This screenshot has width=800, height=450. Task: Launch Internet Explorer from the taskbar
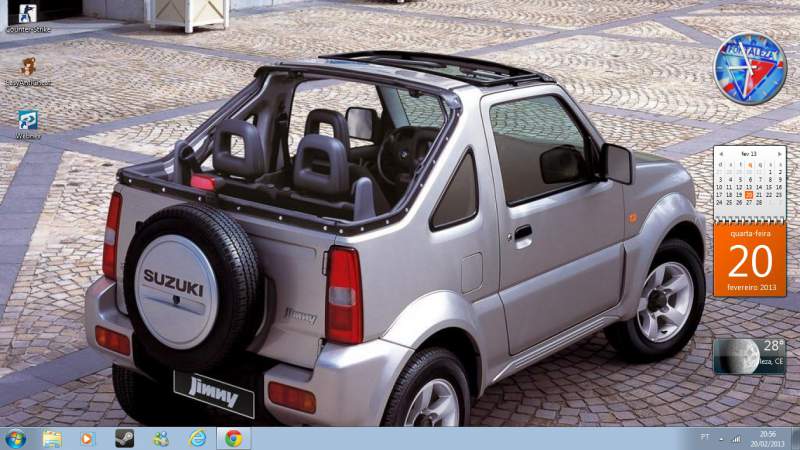(197, 439)
